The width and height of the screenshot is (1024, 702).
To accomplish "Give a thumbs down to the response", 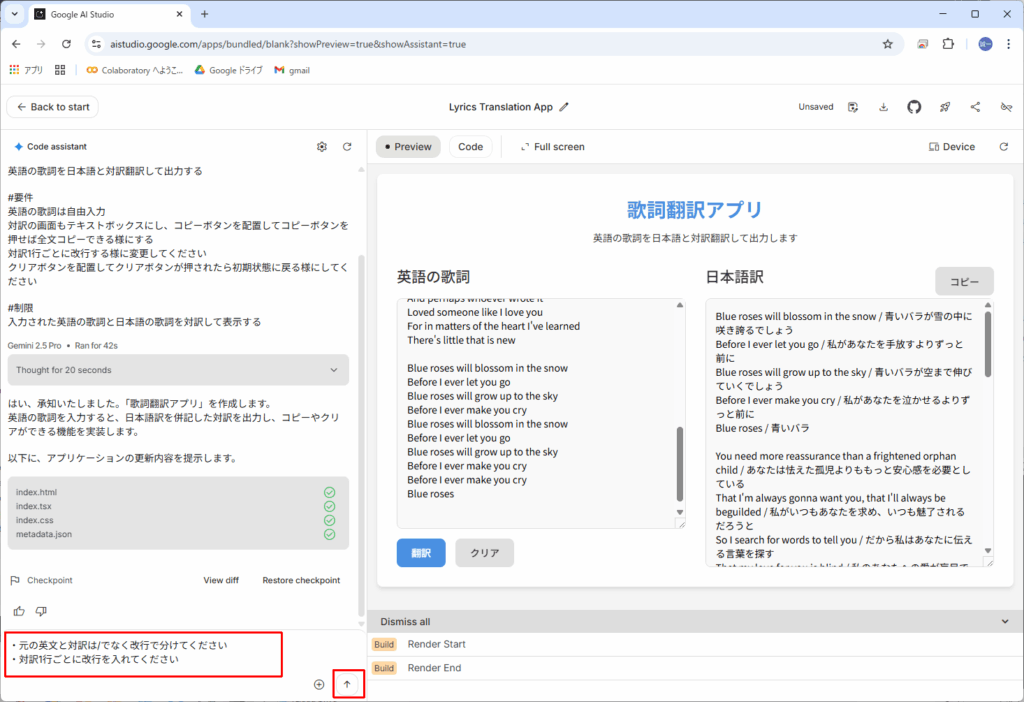I will point(41,611).
